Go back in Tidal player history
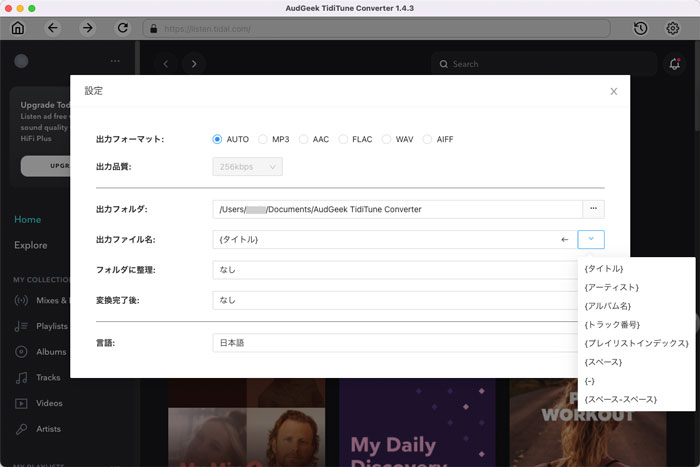700x467 pixels. [x=166, y=64]
